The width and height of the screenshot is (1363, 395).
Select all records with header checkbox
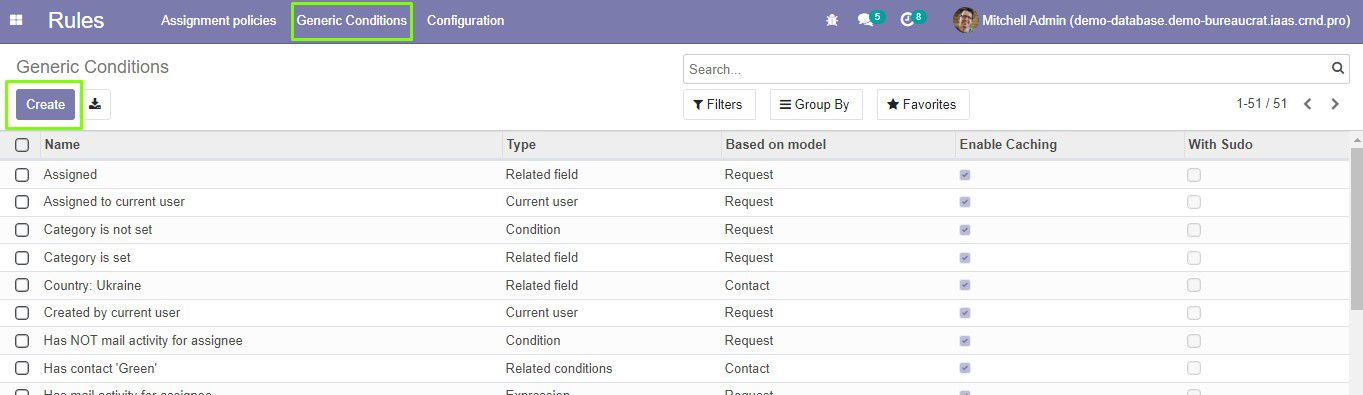click(22, 145)
